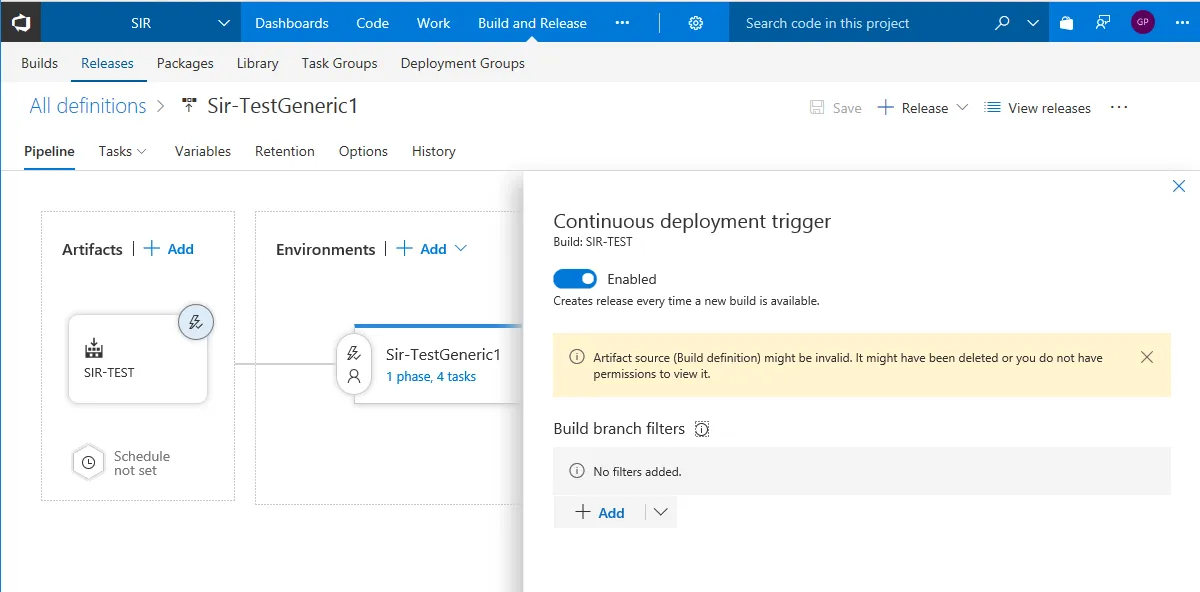Click the Build branch filters info icon
The image size is (1200, 592).
point(702,429)
